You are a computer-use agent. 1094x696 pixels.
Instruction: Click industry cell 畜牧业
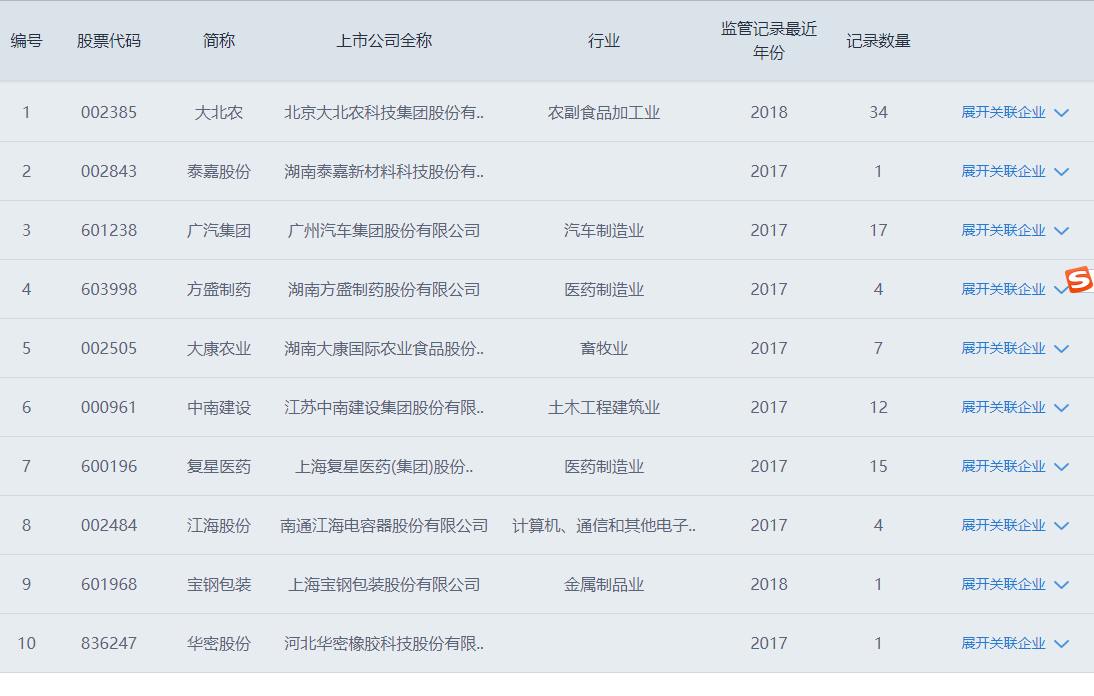tap(604, 348)
